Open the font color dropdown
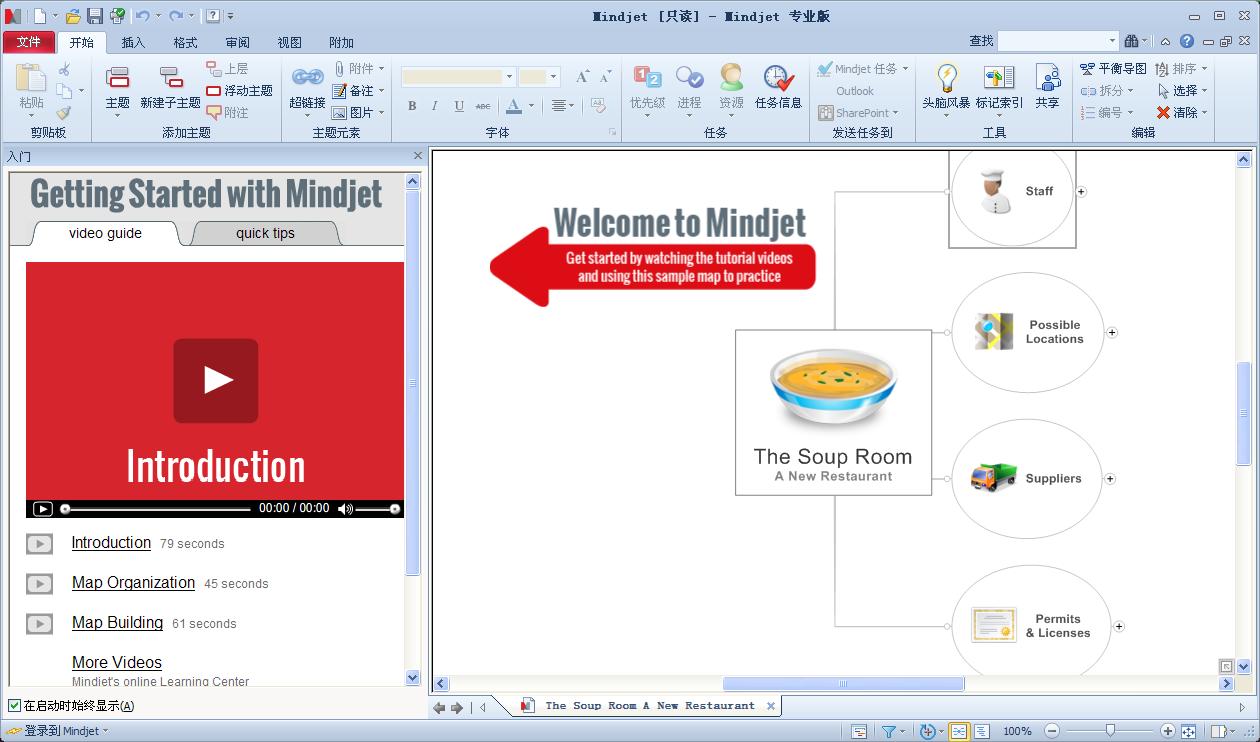1260x742 pixels. click(x=531, y=106)
